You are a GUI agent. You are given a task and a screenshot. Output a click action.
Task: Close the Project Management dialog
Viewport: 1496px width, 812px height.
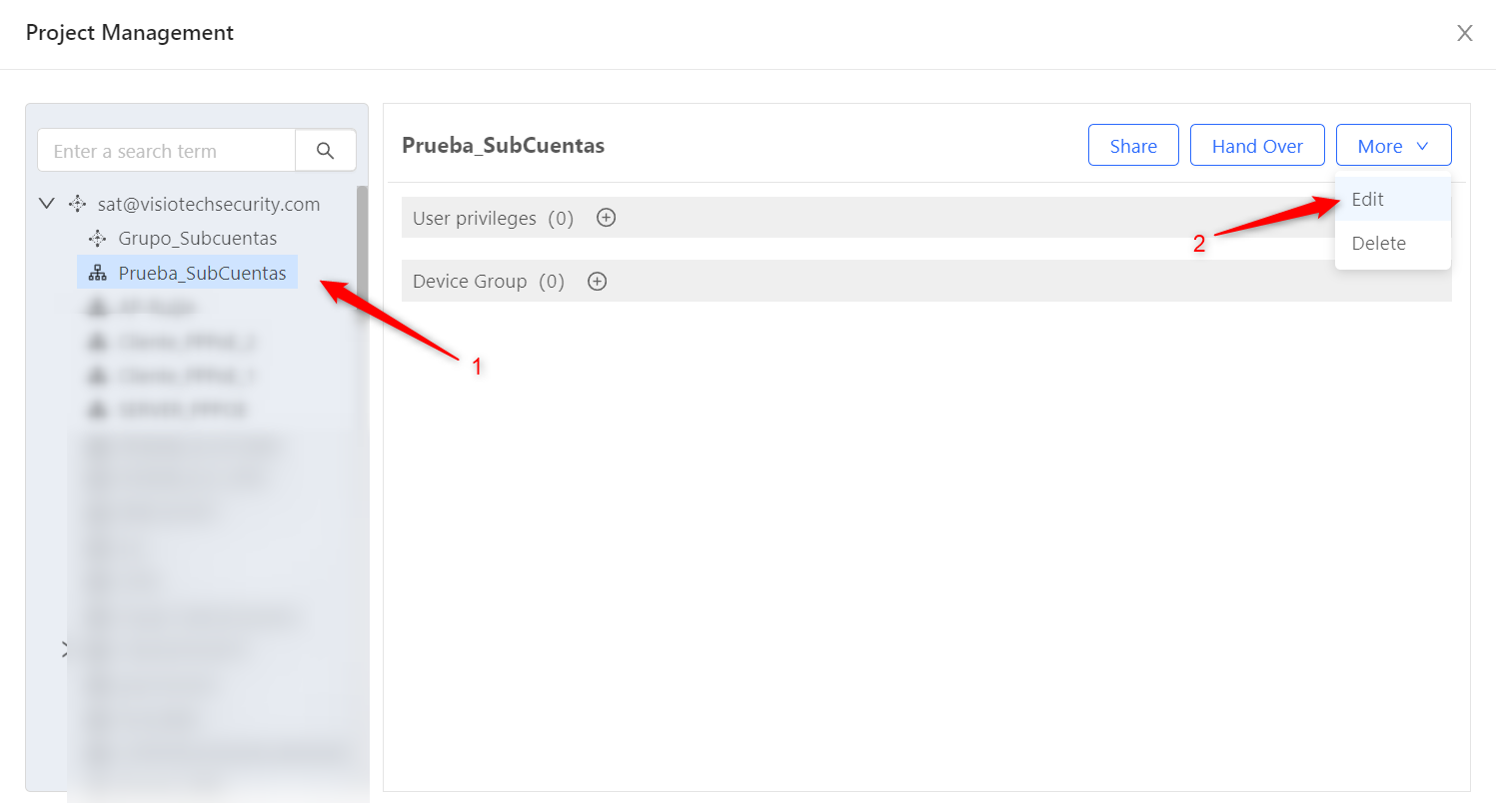coord(1465,33)
